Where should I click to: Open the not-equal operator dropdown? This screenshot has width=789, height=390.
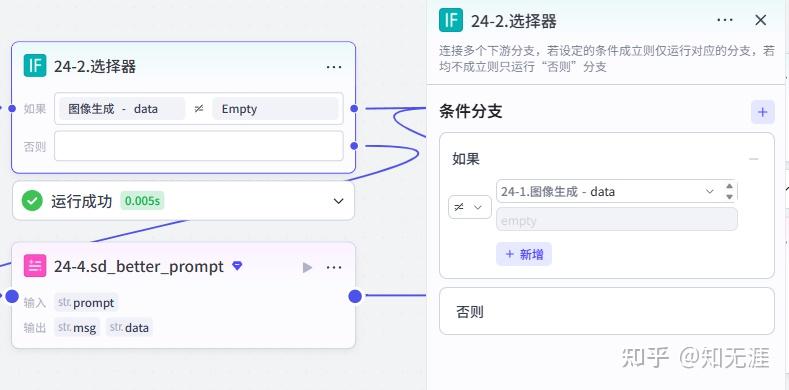tap(469, 207)
